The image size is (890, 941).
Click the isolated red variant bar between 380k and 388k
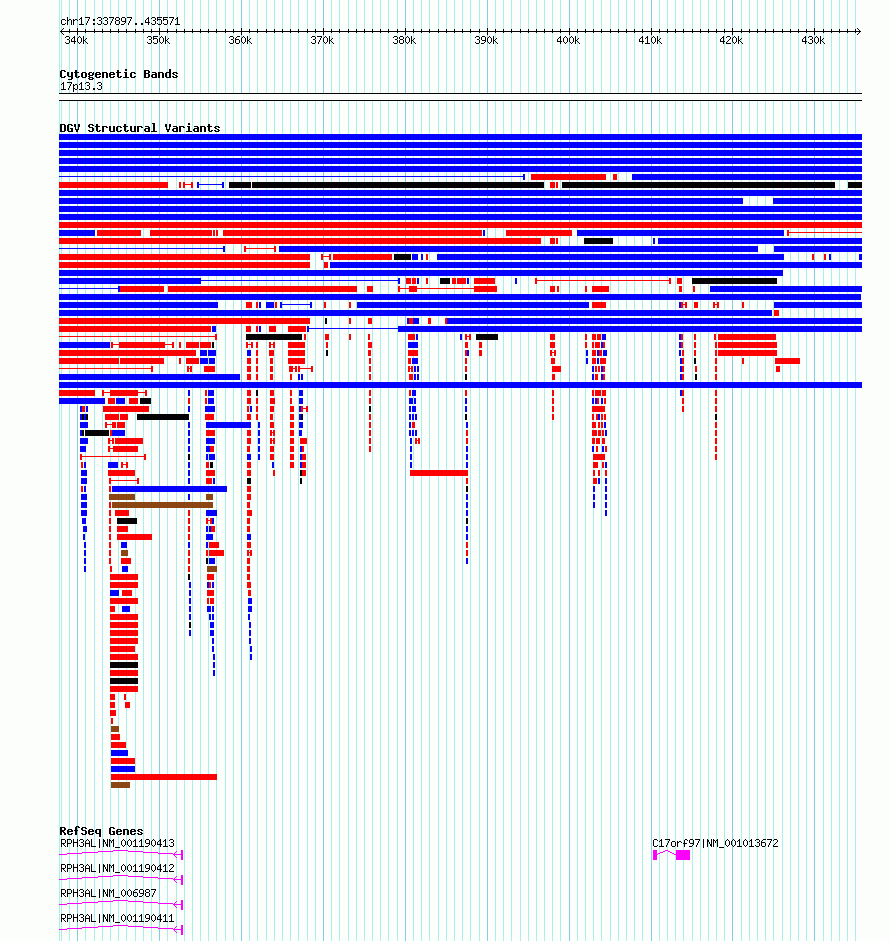(439, 473)
